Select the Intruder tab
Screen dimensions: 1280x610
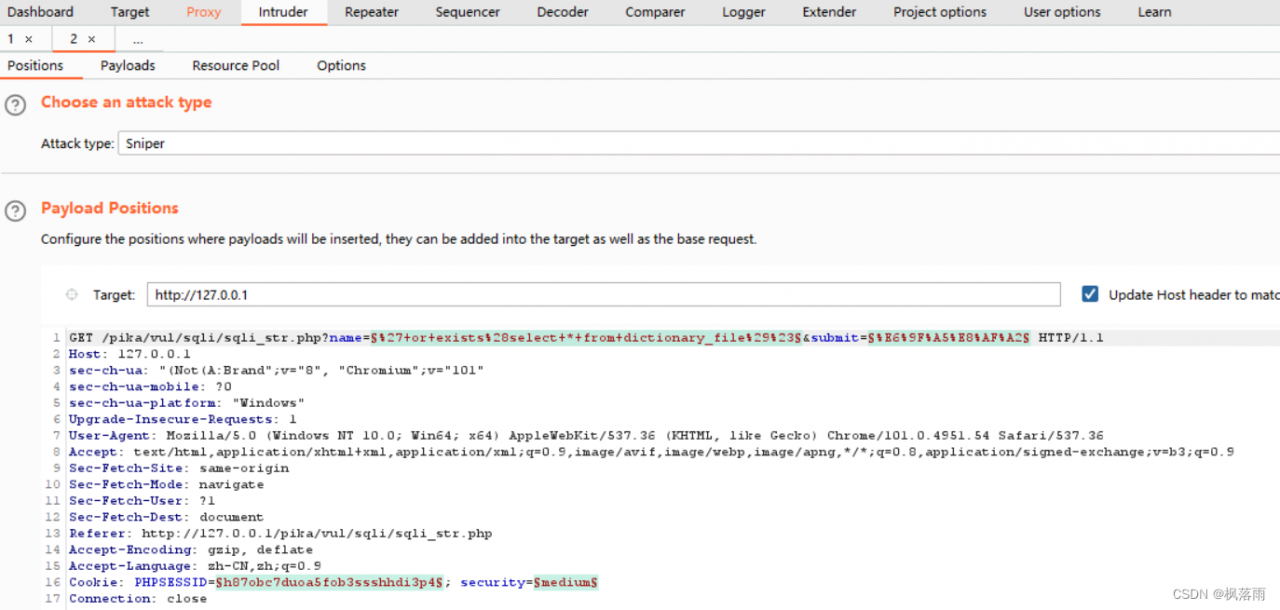[283, 12]
